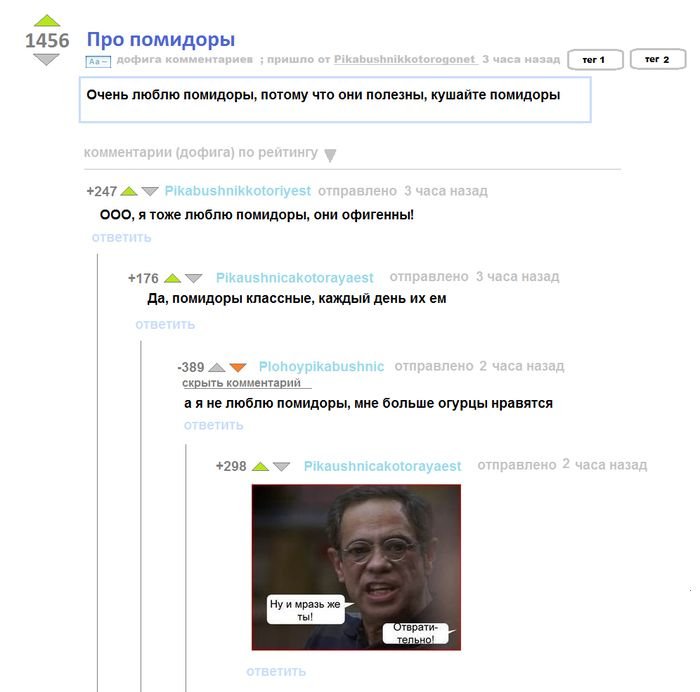
Task: Open author Pikabushnikkotorogonet profile link
Action: point(404,59)
